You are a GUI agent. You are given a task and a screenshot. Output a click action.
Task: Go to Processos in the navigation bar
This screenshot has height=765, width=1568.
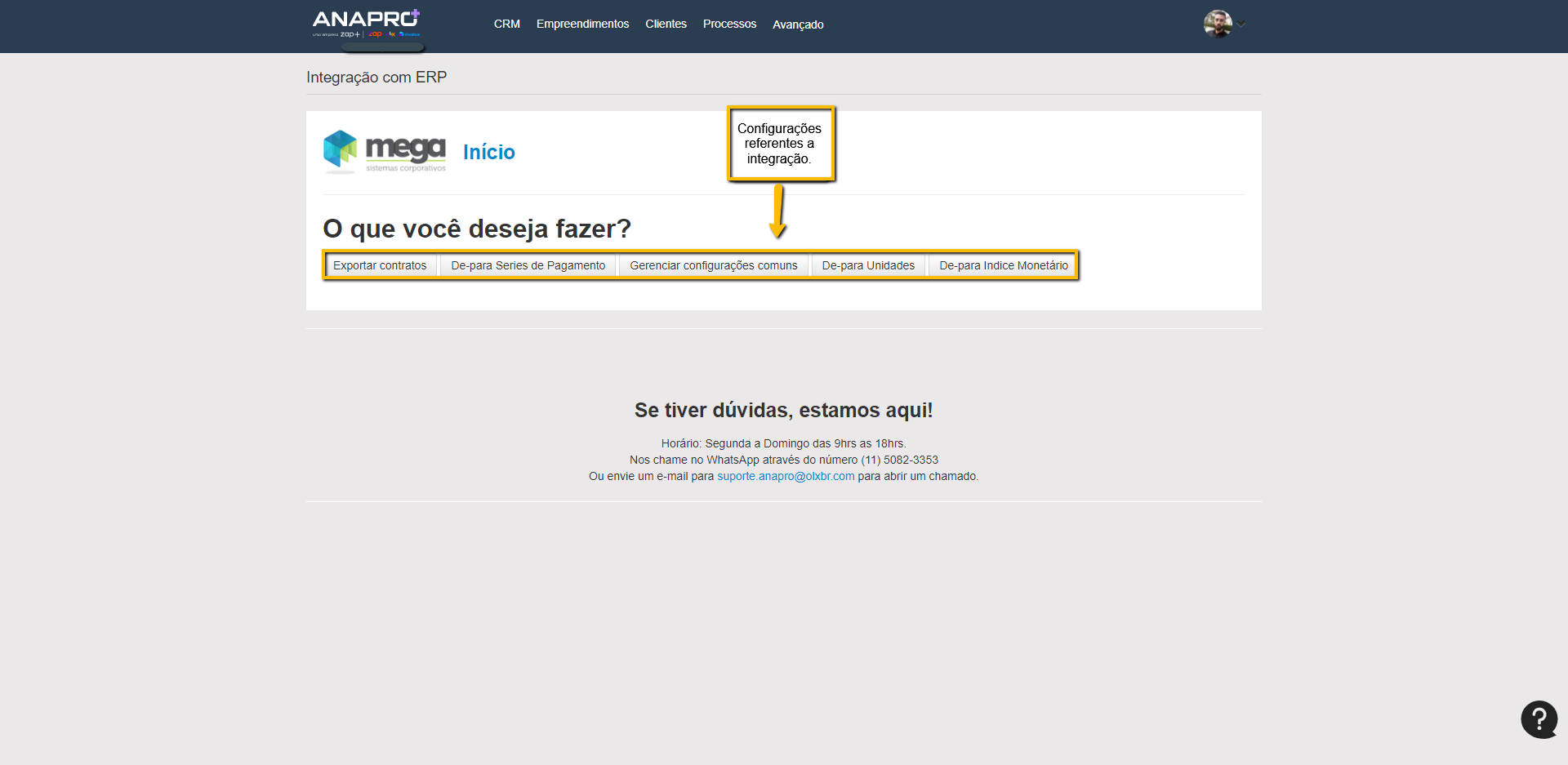(729, 24)
